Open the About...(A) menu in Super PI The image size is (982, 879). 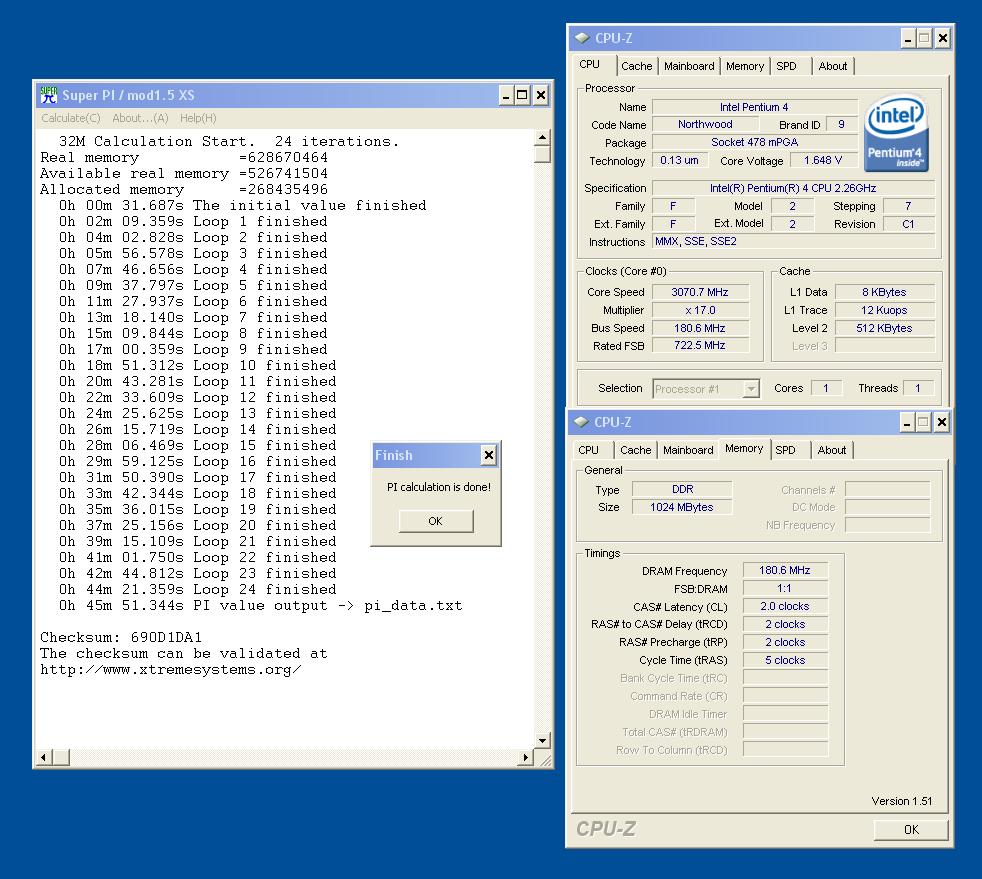tap(140, 118)
